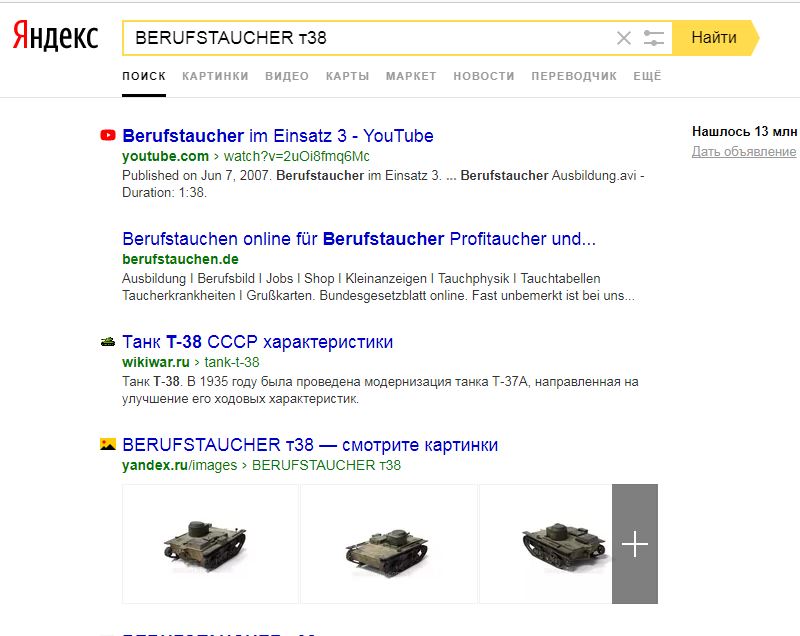Screen dimensions: 800x636
Task: Open the Карты tab
Action: point(347,76)
